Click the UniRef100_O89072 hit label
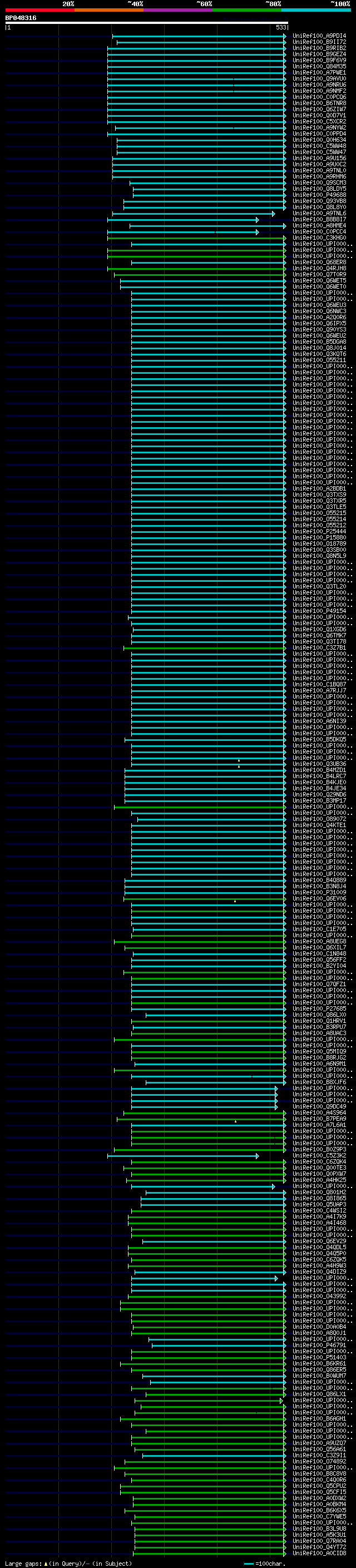 319,819
